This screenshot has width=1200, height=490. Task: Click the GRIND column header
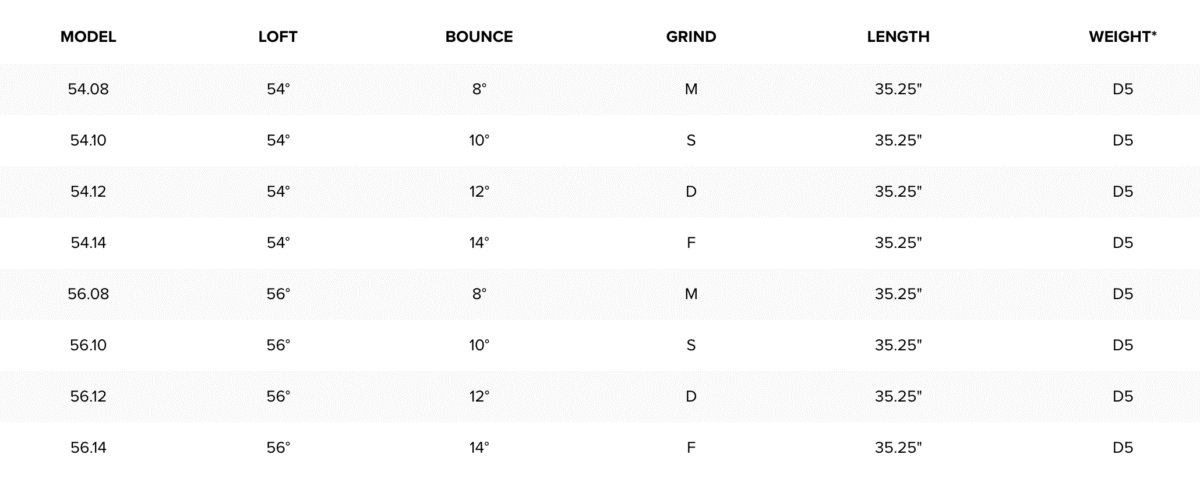click(691, 37)
